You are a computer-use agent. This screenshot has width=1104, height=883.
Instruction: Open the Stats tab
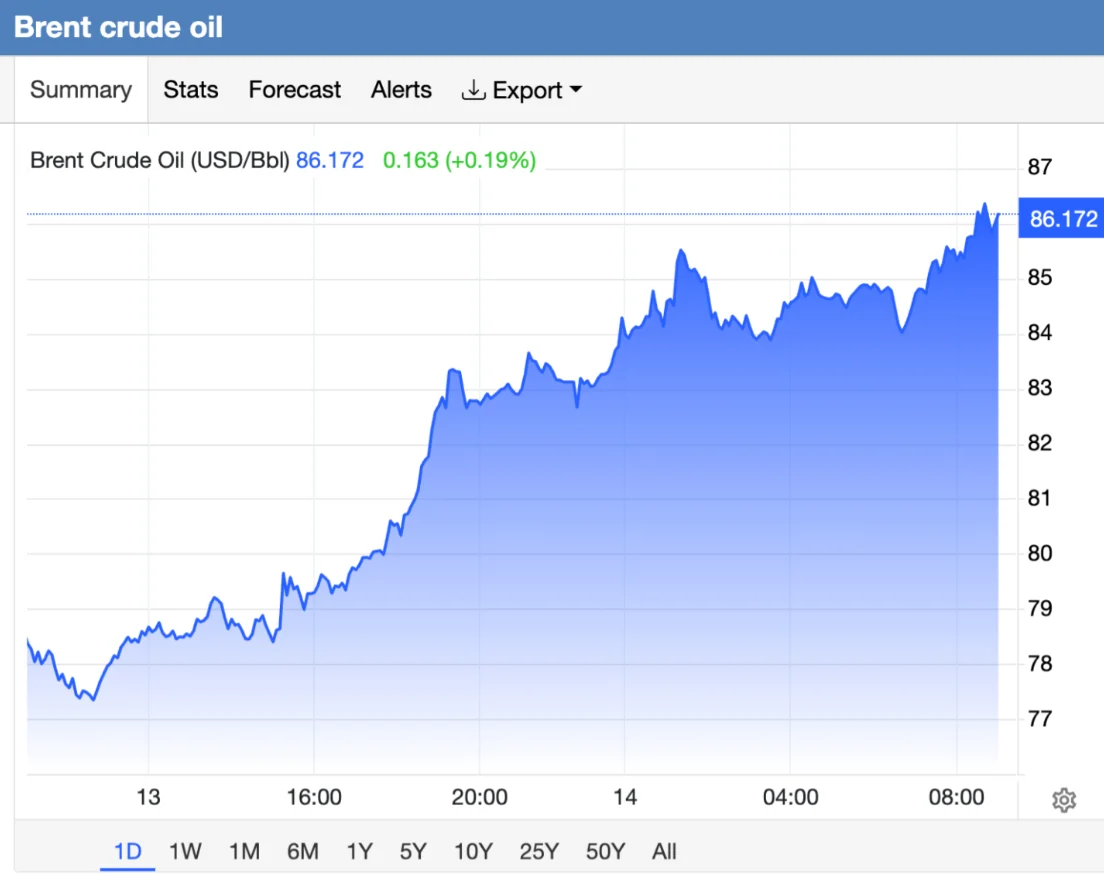[191, 89]
